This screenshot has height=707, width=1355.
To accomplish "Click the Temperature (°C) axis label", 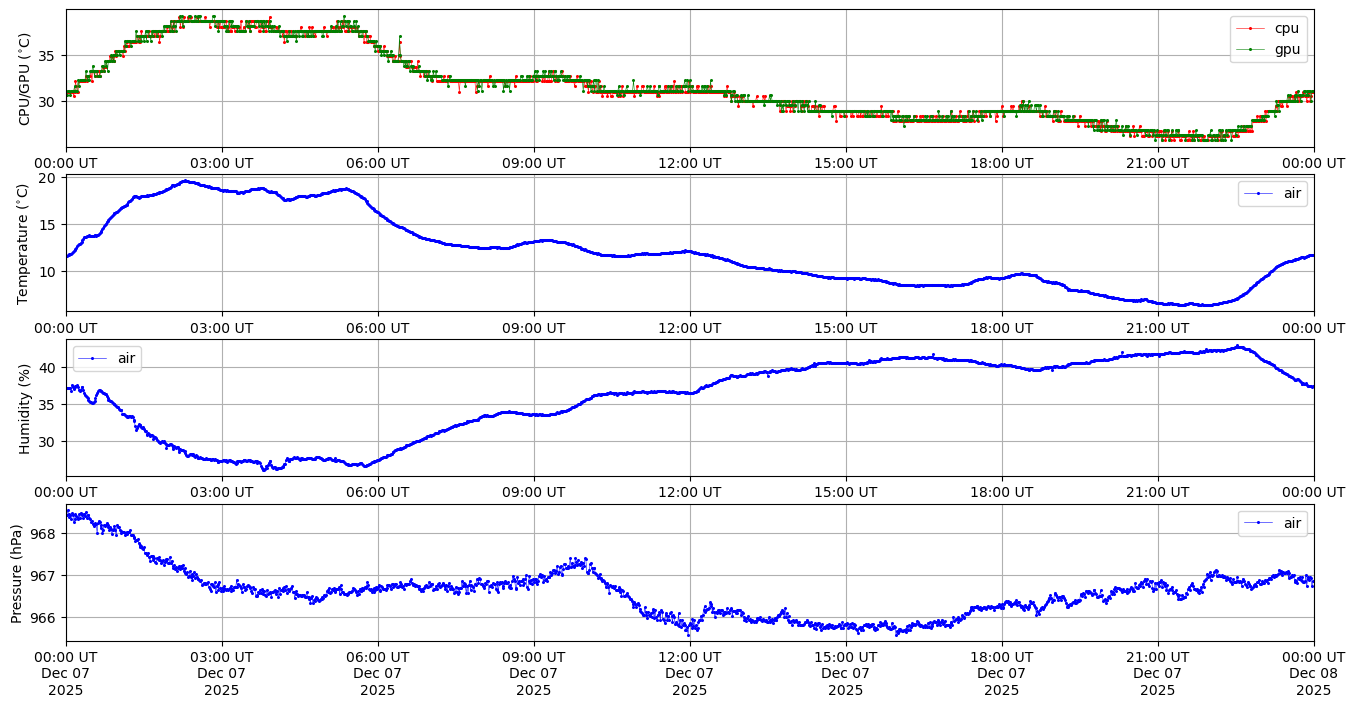I will 25,243.
